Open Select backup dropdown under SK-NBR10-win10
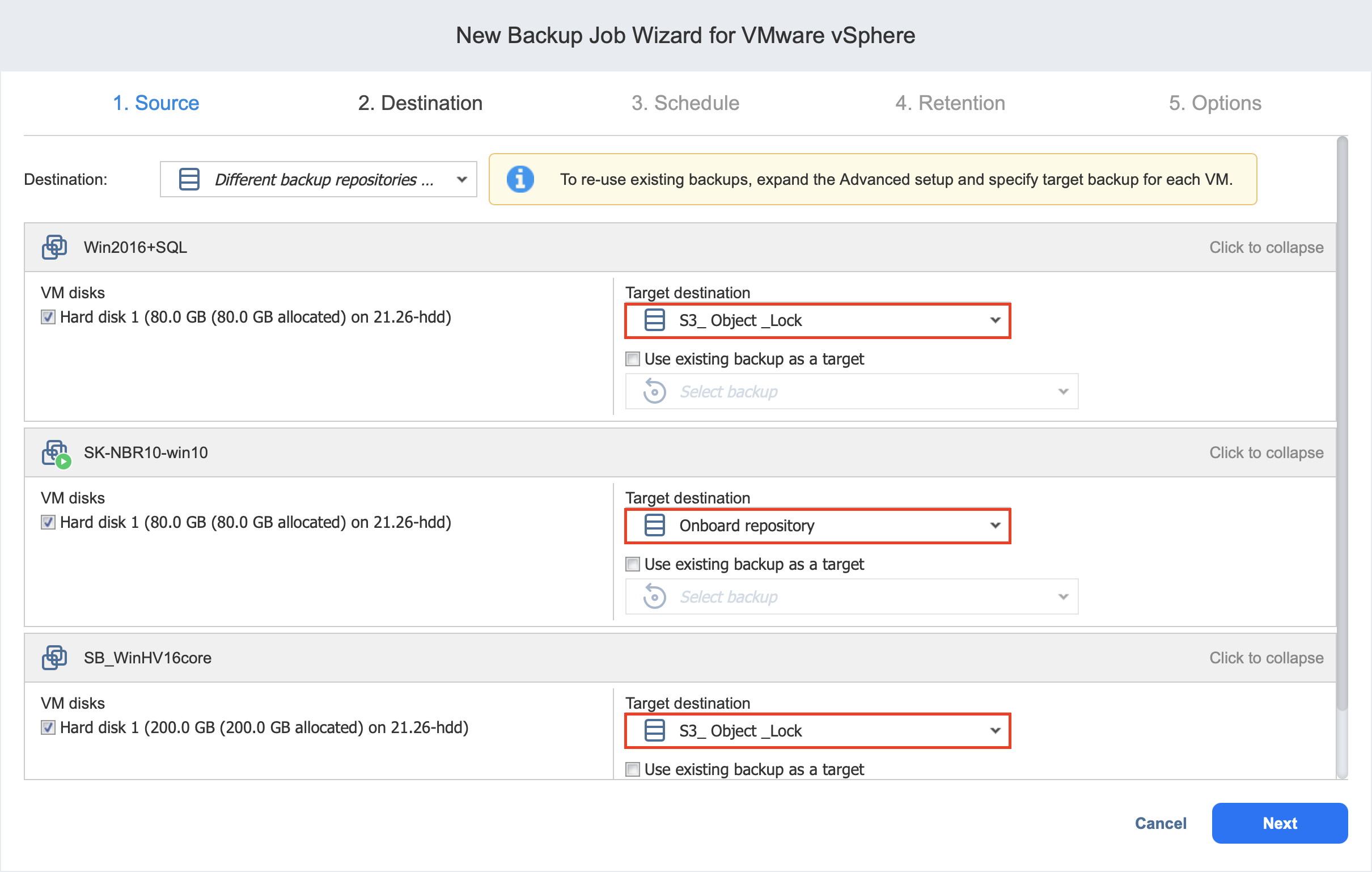This screenshot has height=872, width=1372. point(852,596)
